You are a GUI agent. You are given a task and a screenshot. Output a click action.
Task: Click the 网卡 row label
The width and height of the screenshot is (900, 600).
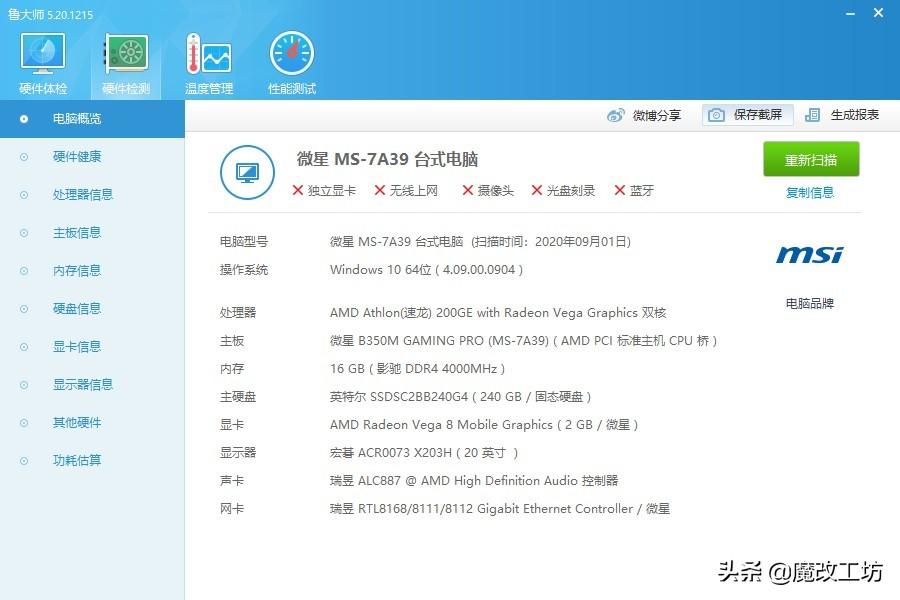click(x=232, y=509)
